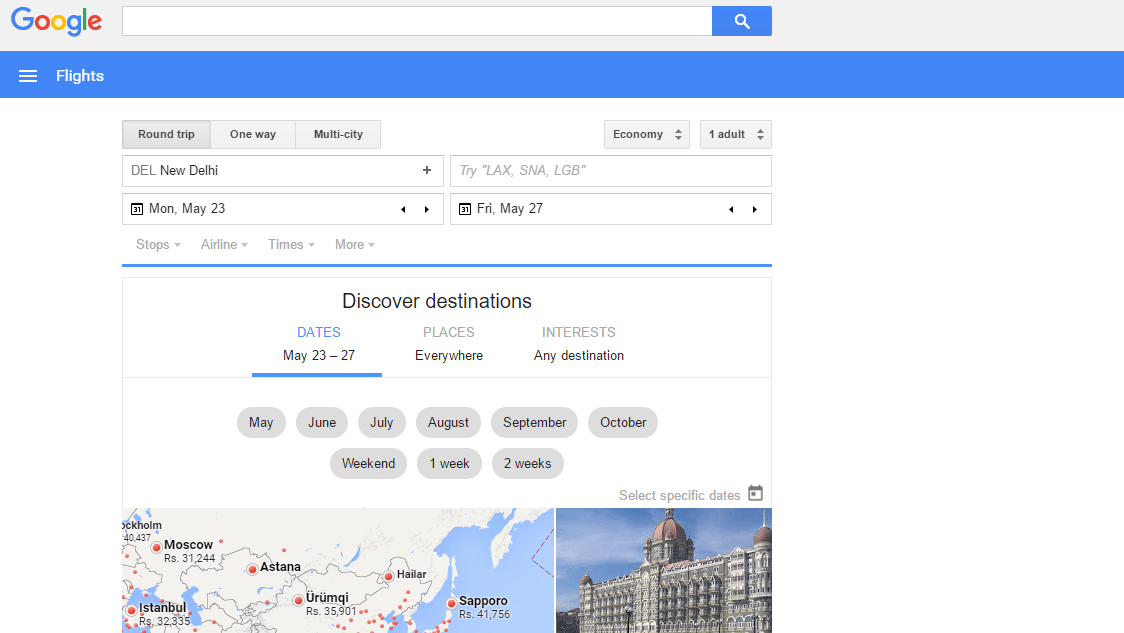Click the Istanbul city label on map
This screenshot has width=1124, height=633.
point(163,608)
